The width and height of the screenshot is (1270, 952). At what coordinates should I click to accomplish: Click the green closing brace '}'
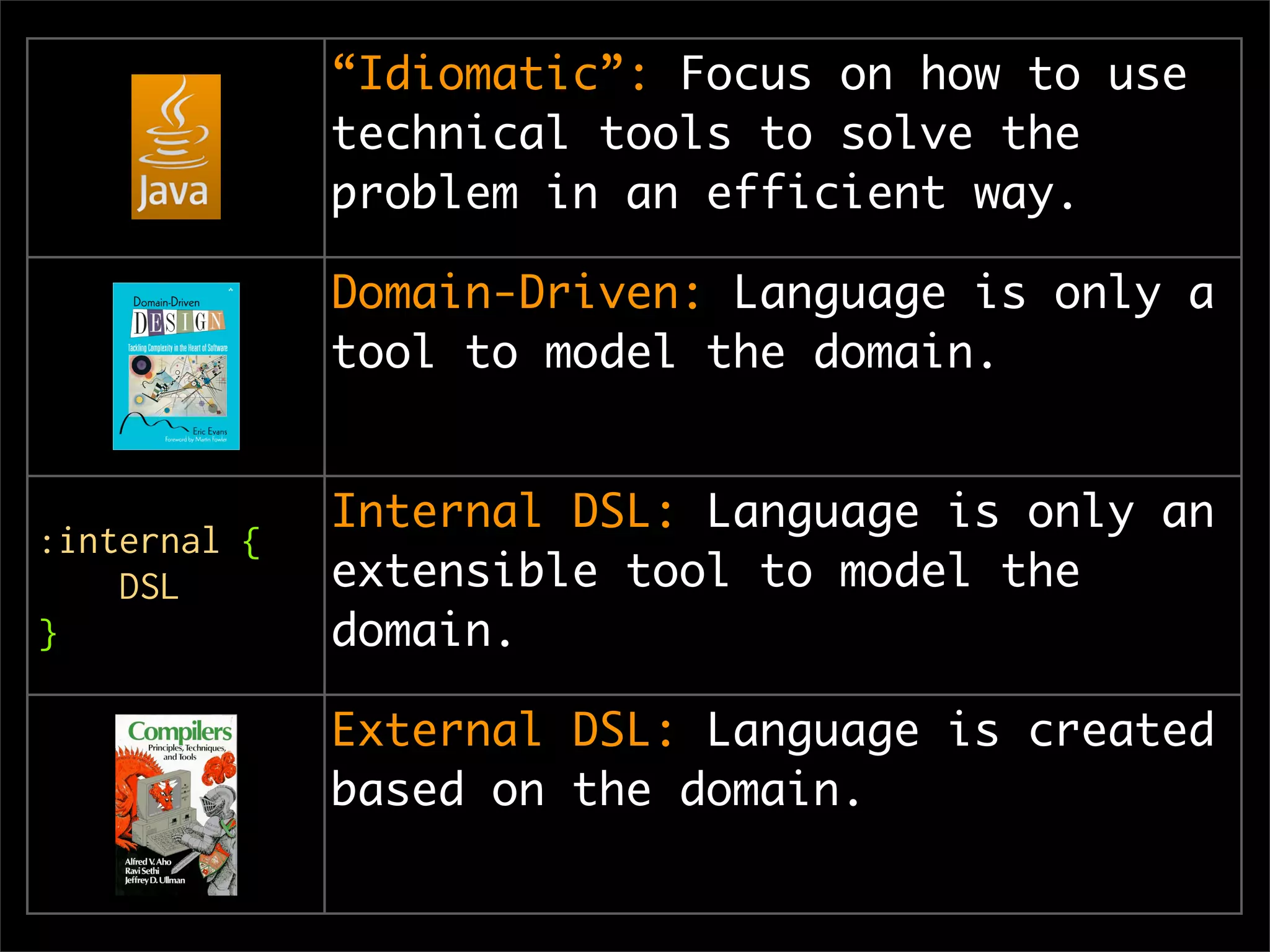[48, 634]
